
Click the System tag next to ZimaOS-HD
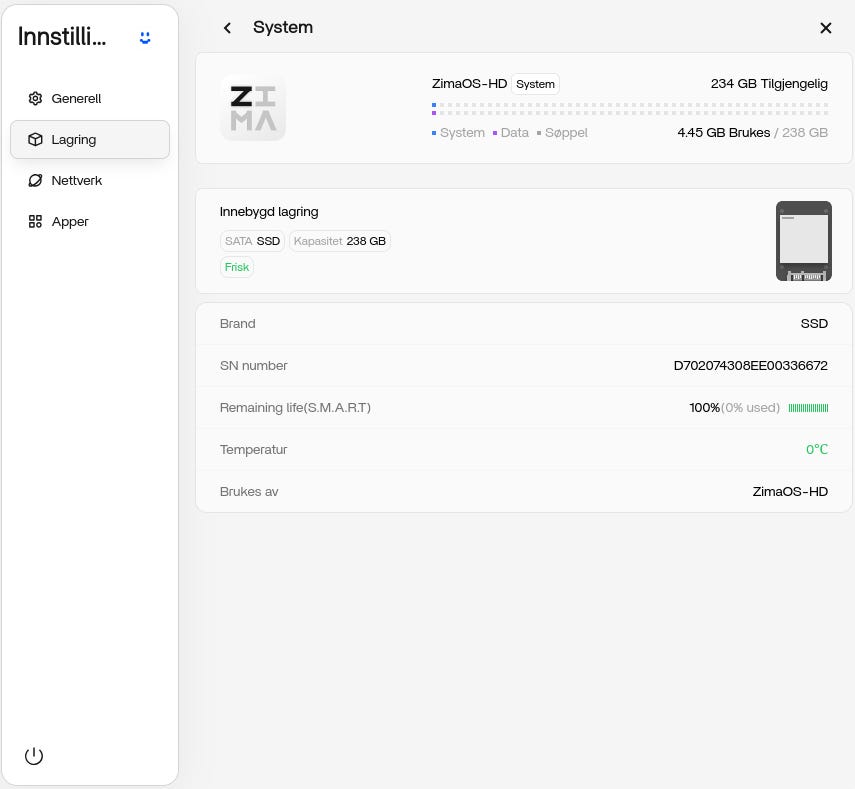(535, 84)
